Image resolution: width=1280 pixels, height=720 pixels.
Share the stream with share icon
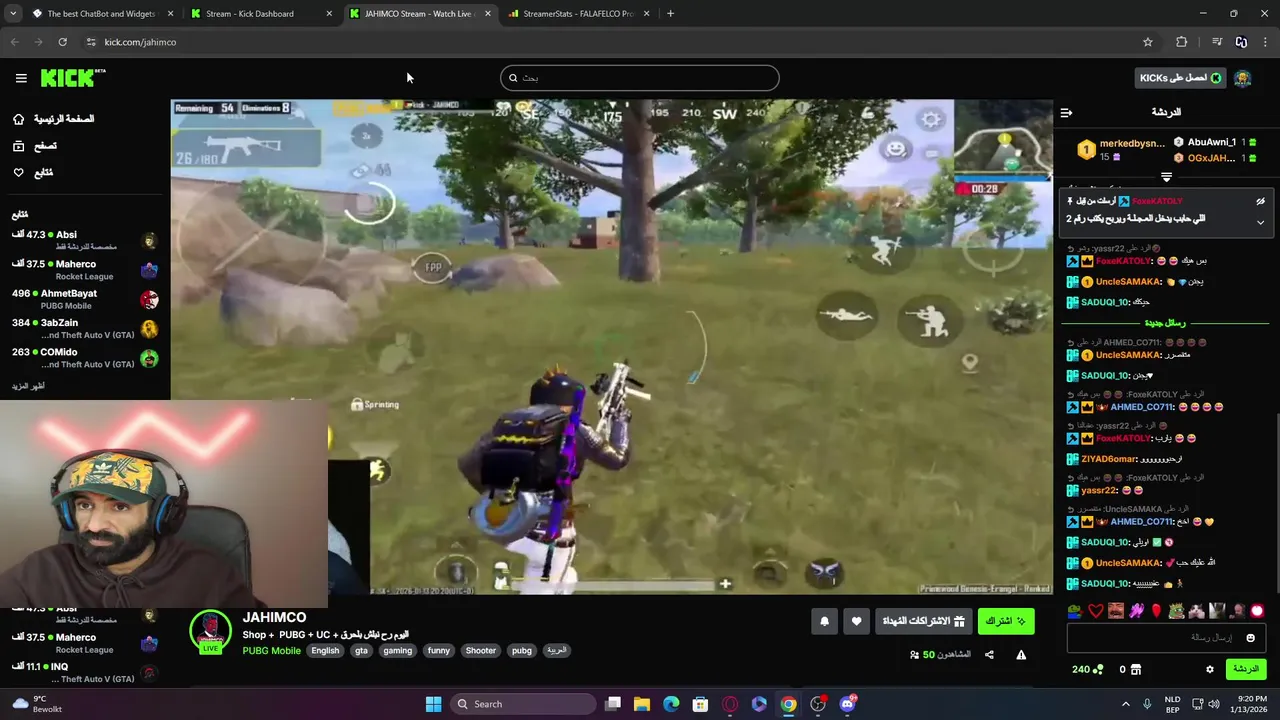tap(989, 655)
